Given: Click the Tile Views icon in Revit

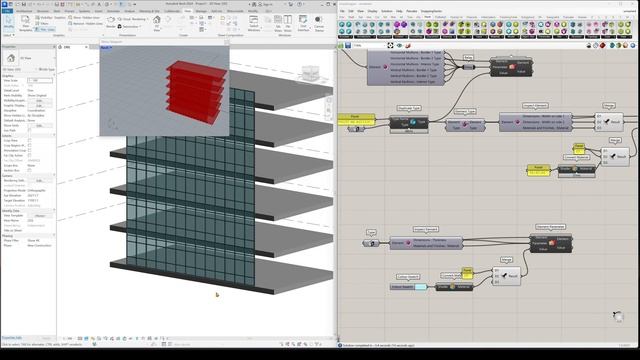Looking at the screenshot, I should [288, 24].
